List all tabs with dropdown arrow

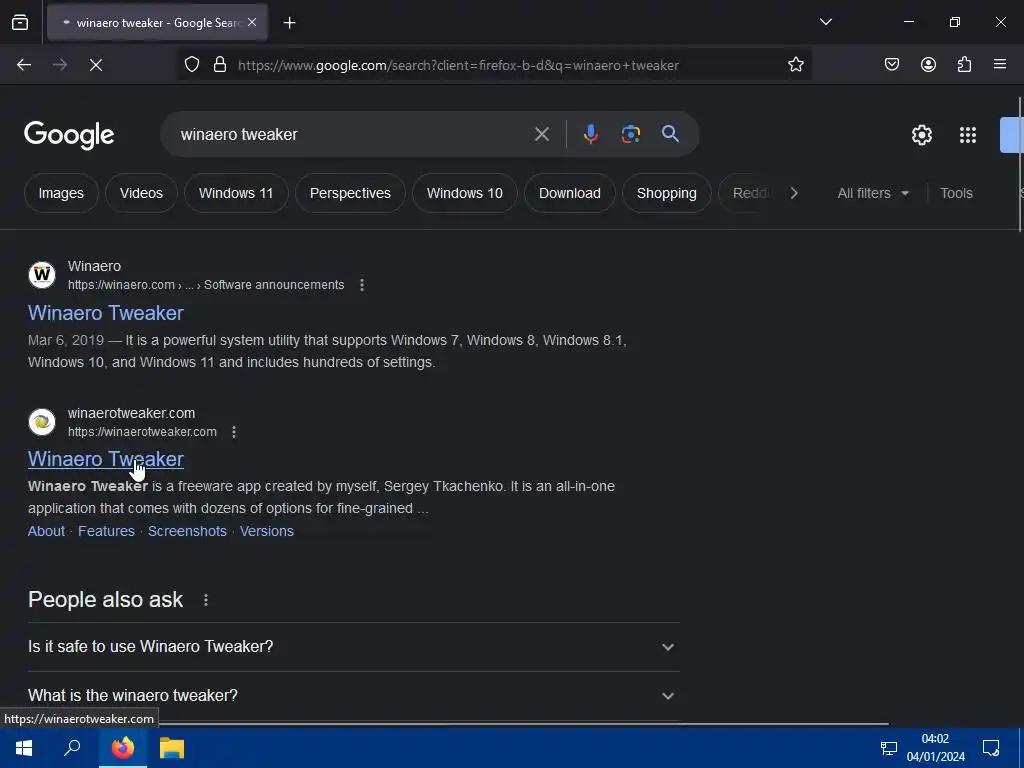pos(825,22)
